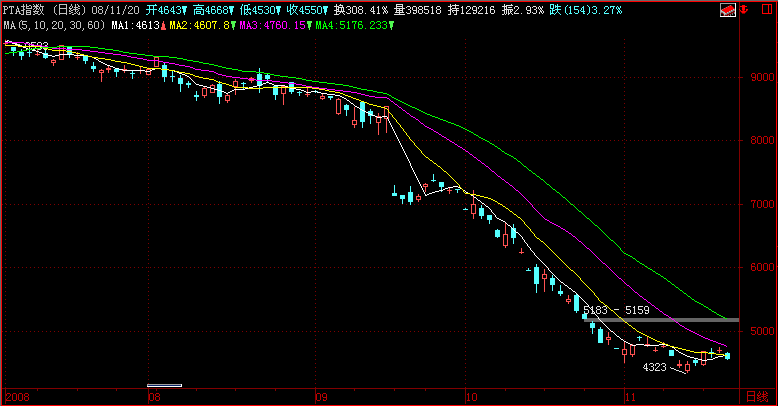Click the 08 month marker on time axis
This screenshot has width=778, height=406.
click(154, 397)
